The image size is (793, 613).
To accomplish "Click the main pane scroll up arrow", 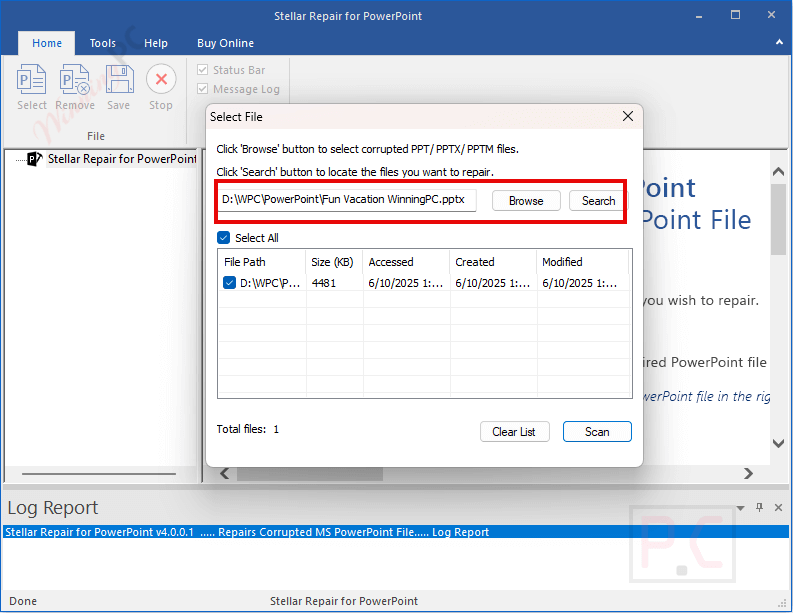I will coord(778,172).
